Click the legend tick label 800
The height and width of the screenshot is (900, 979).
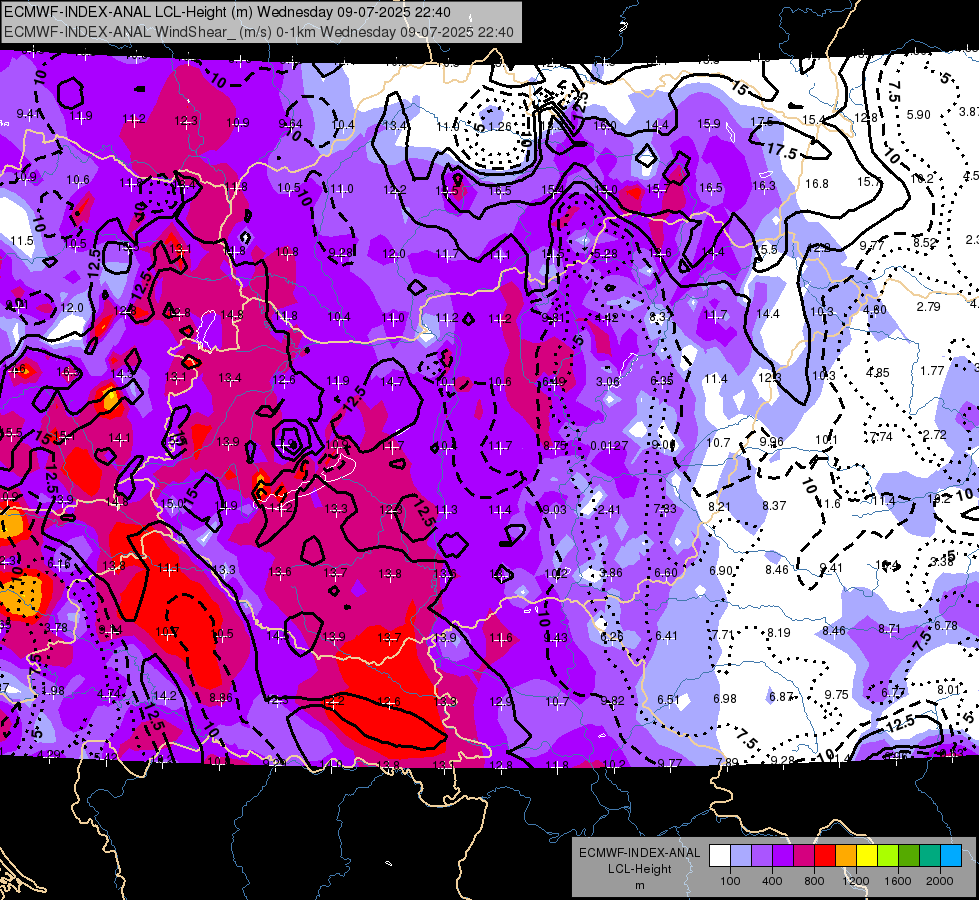click(x=814, y=881)
